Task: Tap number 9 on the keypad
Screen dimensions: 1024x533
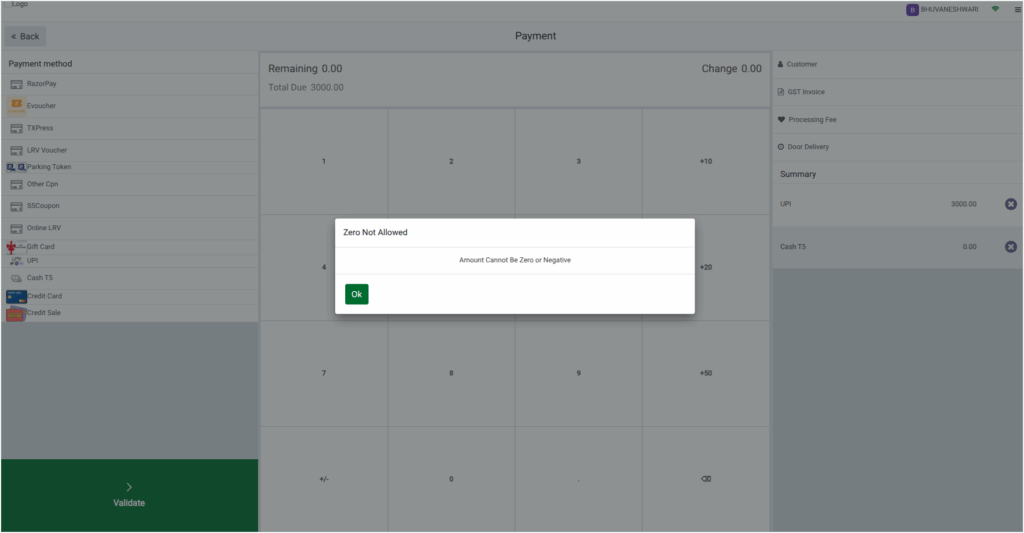Action: pyautogui.click(x=579, y=374)
